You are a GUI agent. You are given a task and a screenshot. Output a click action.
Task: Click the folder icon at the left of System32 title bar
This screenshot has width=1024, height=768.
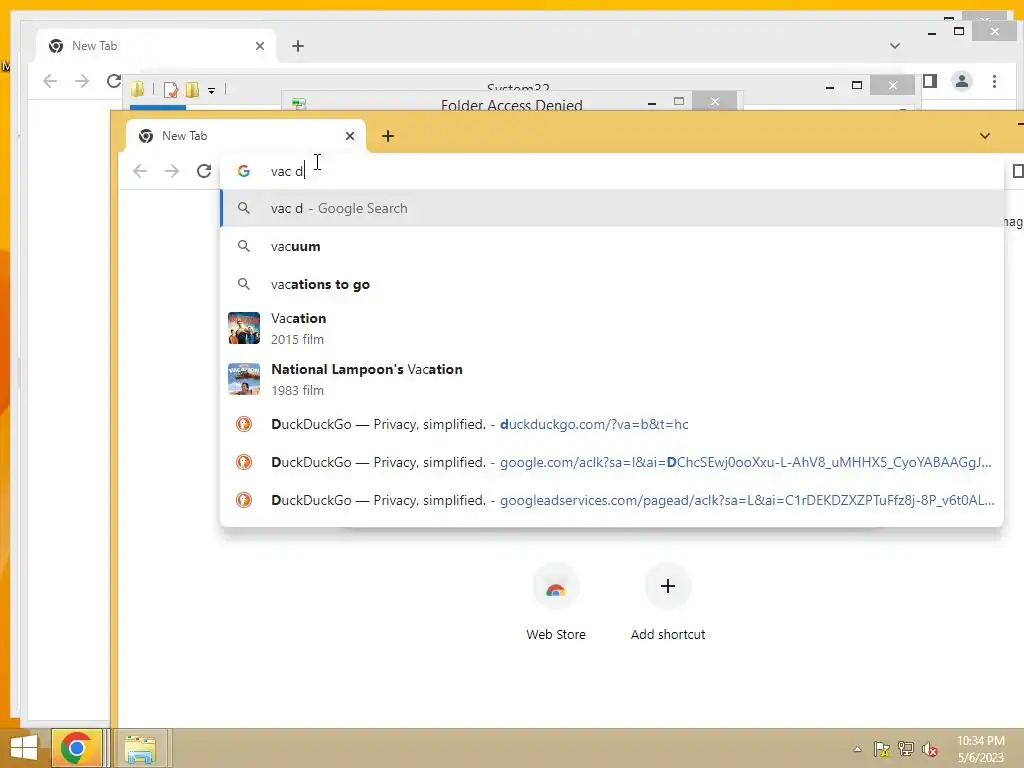[137, 89]
